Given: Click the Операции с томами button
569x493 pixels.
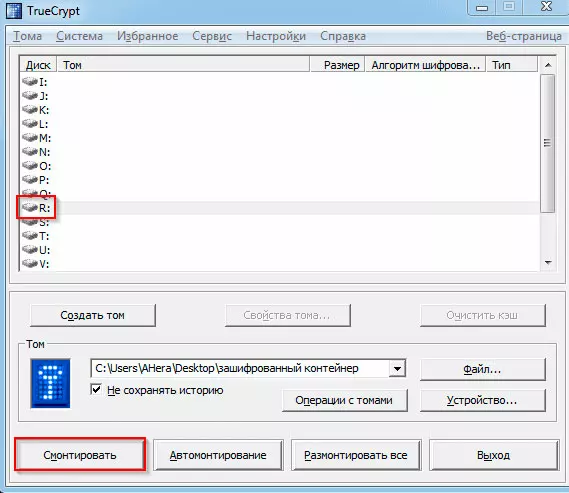Looking at the screenshot, I should click(x=344, y=400).
